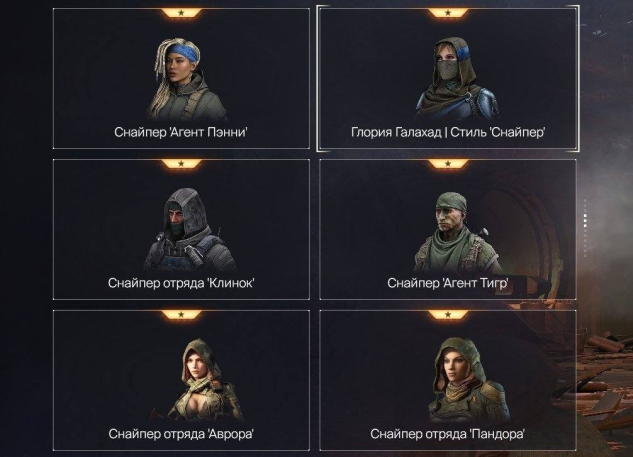The height and width of the screenshot is (457, 633).
Task: Click the caption Снайпер отряда 'Пандора'
Action: point(448,434)
